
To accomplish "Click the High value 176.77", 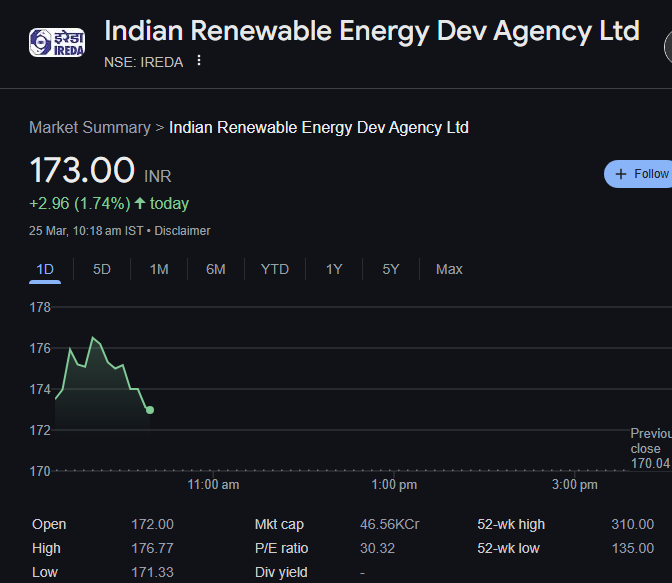I will point(152,548).
